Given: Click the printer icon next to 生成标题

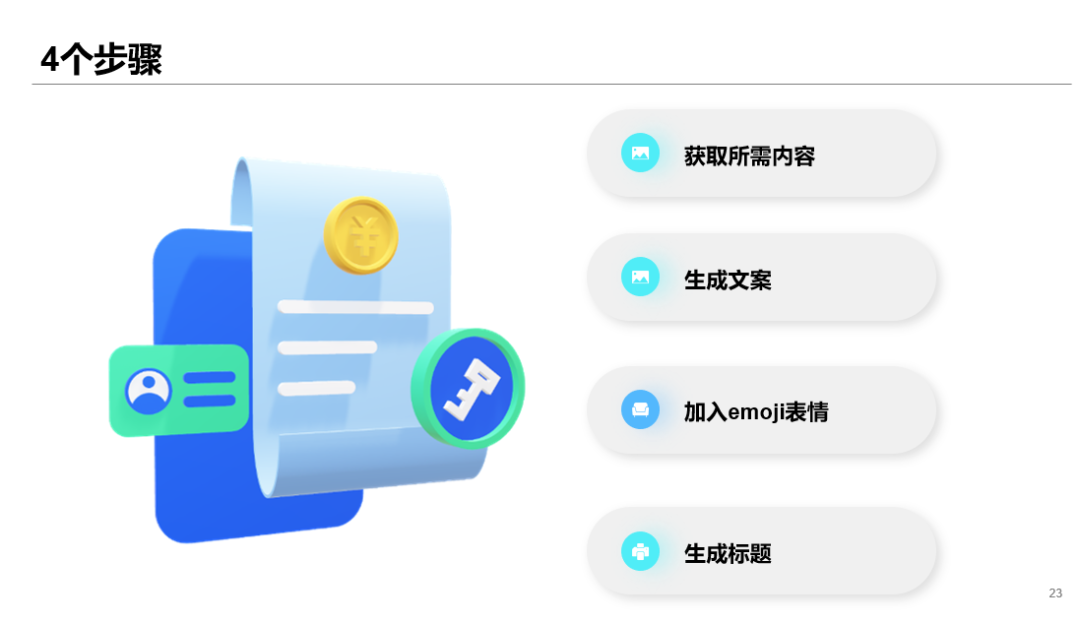Looking at the screenshot, I should point(640,551).
